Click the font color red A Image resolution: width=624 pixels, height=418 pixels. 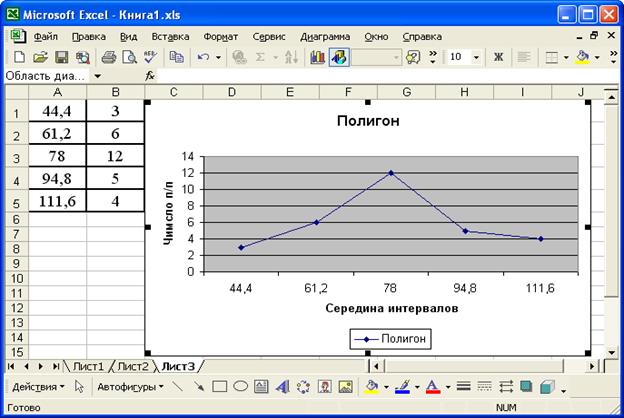[x=433, y=386]
